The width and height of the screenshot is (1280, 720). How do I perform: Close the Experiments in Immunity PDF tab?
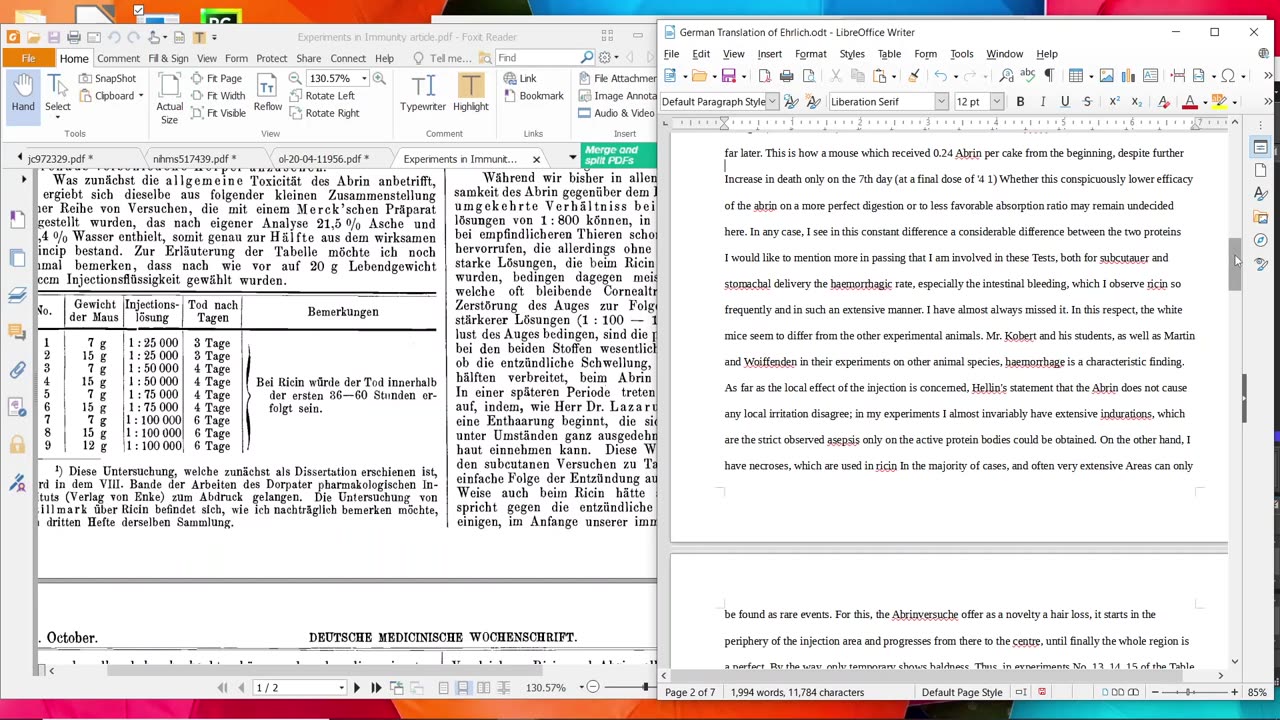[x=536, y=159]
